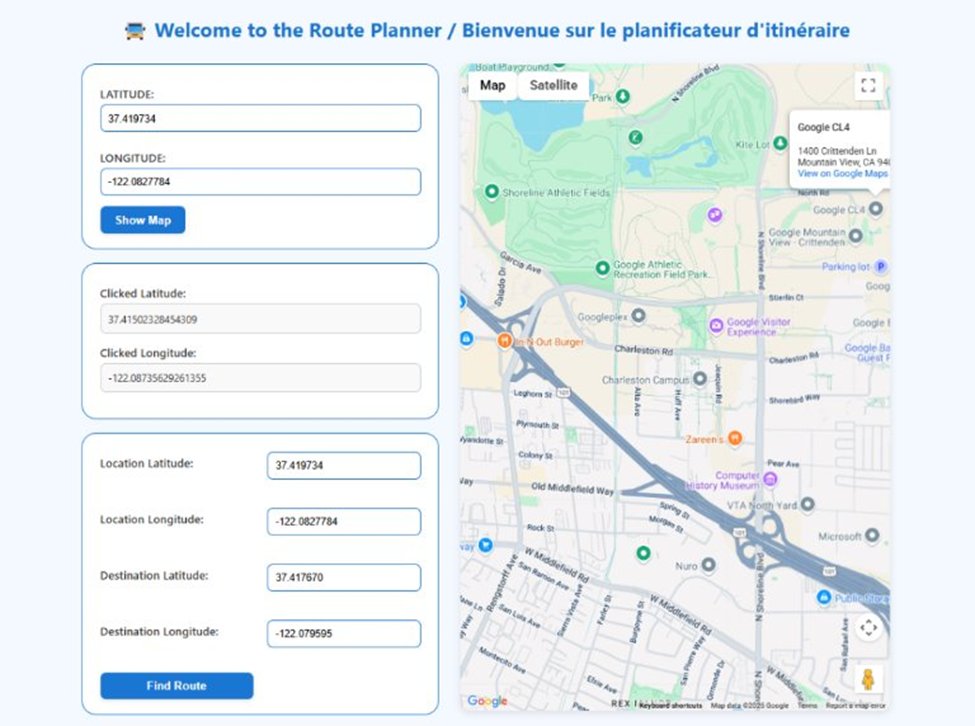This screenshot has width=975, height=726.
Task: Switch to Satellite view
Action: (x=554, y=85)
